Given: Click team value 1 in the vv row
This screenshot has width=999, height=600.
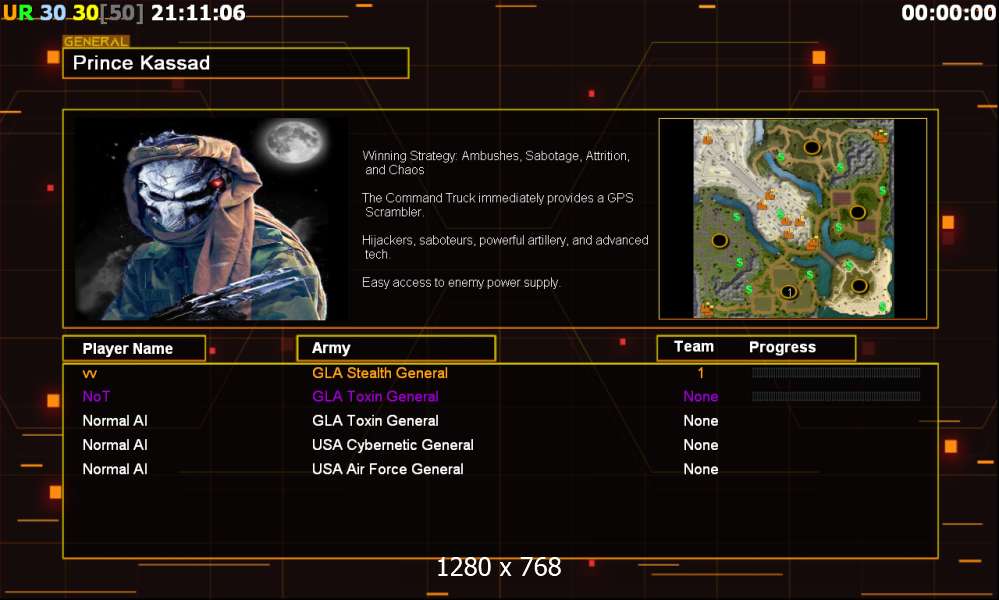Looking at the screenshot, I should (700, 373).
